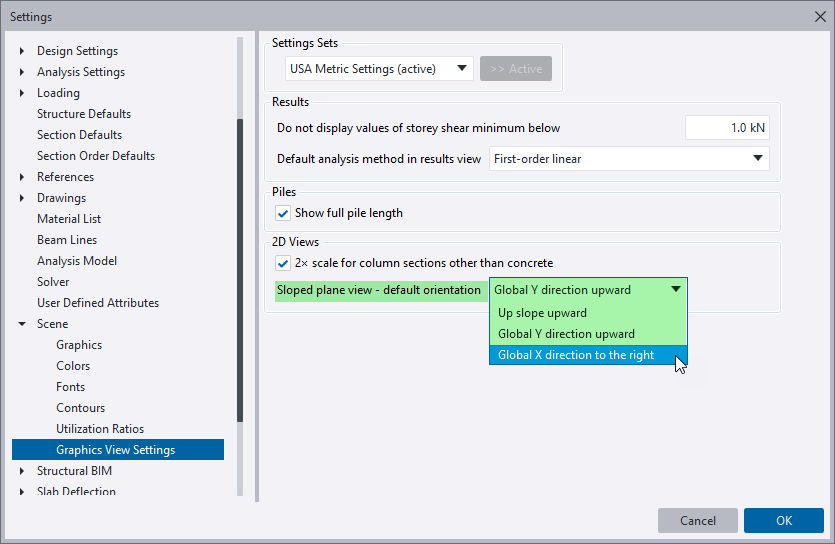The image size is (835, 544).
Task: Open the Settings Sets dropdown
Action: (378, 69)
